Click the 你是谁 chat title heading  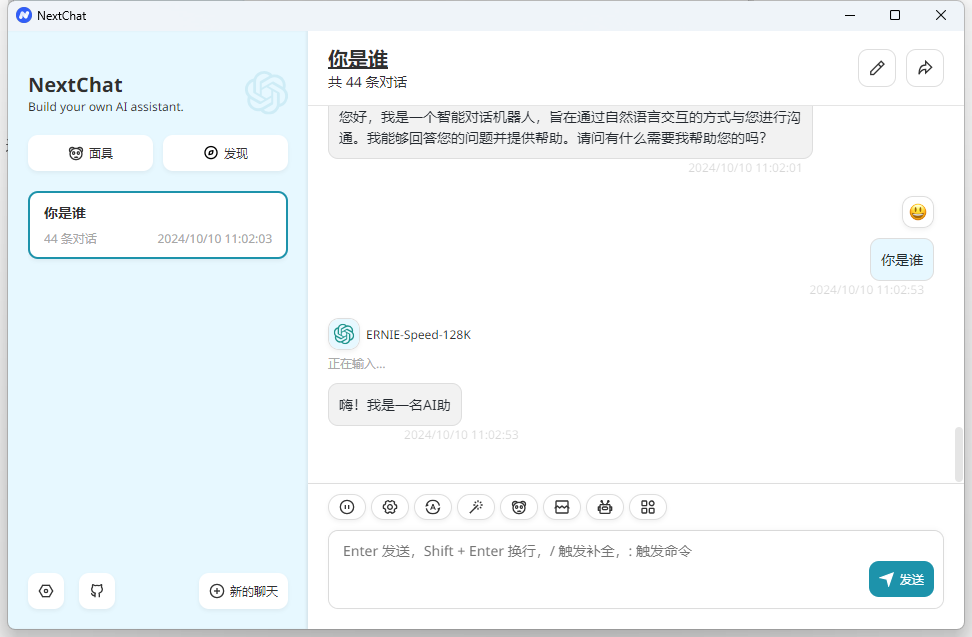358,59
